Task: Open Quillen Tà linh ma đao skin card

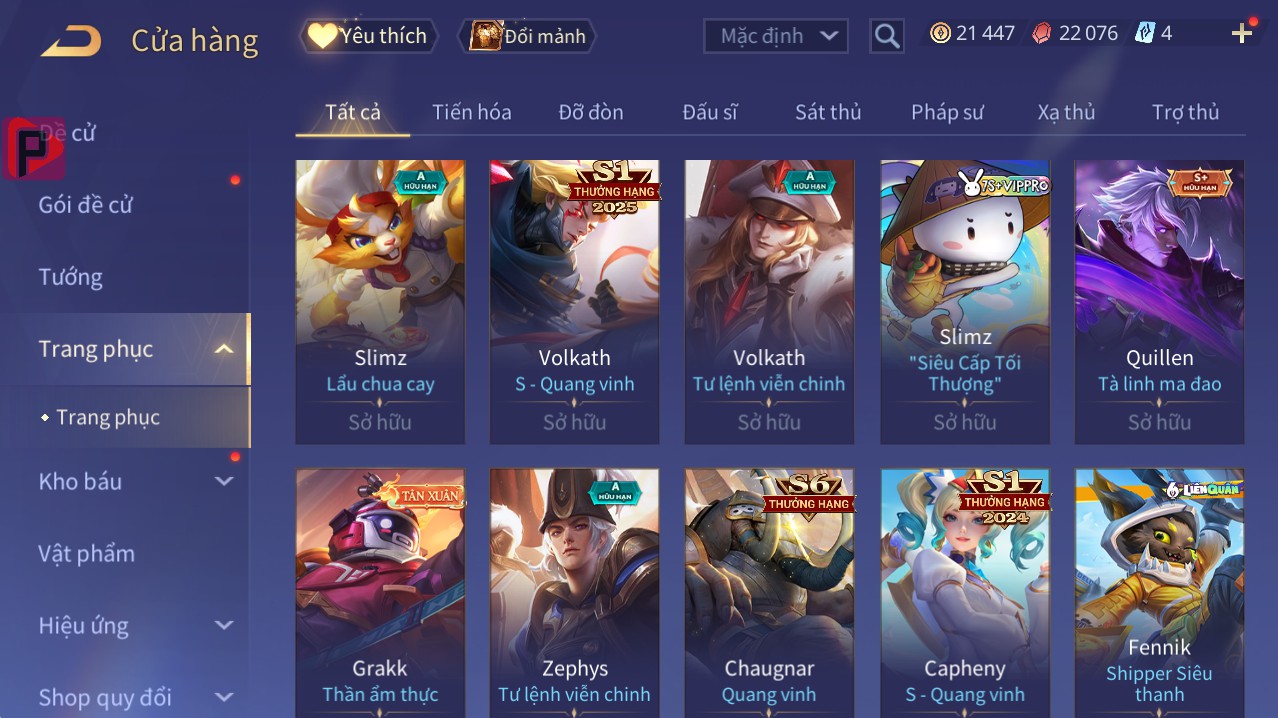Action: pos(1159,302)
